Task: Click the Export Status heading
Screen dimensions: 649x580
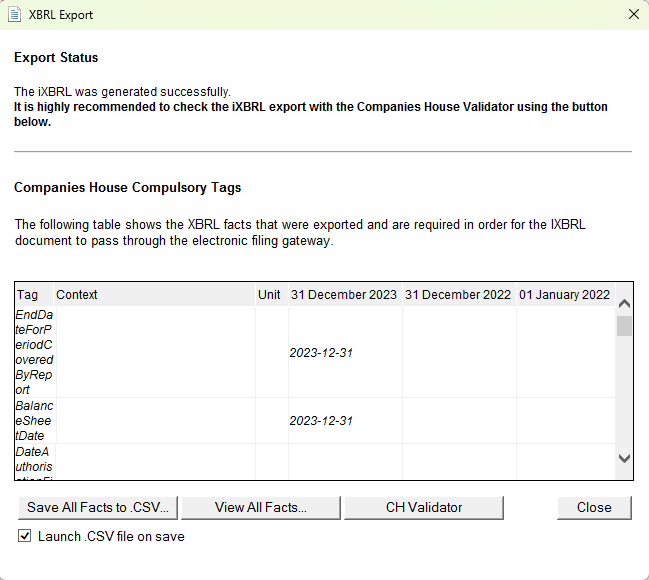Action: (56, 57)
